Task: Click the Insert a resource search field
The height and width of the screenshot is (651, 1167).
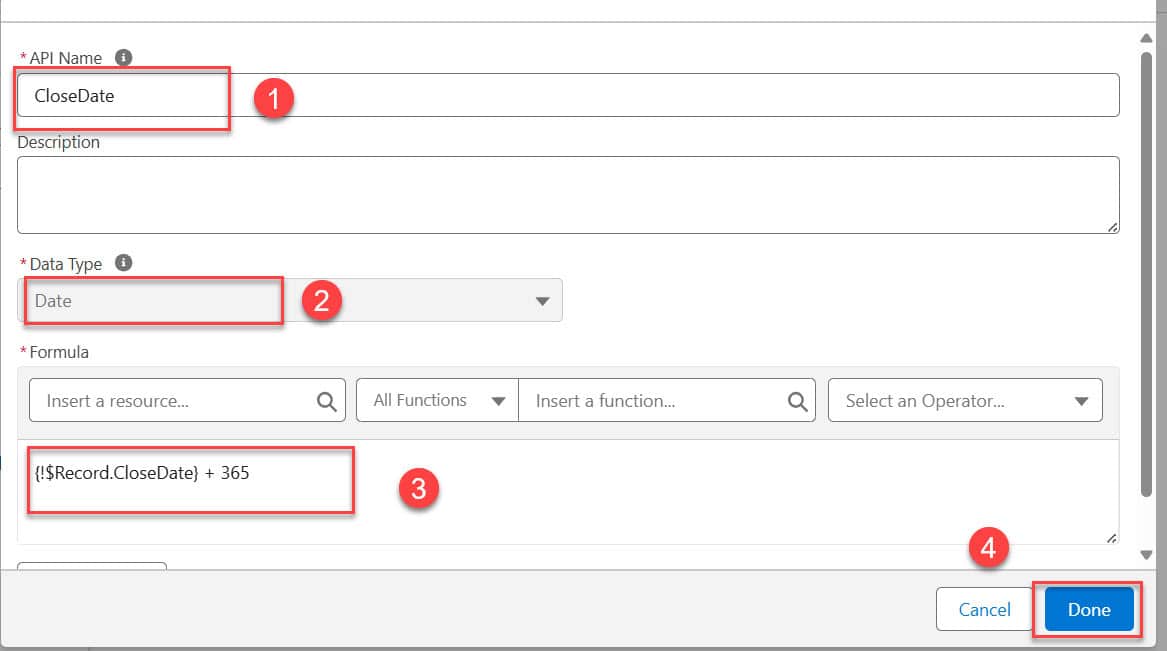Action: pos(188,400)
